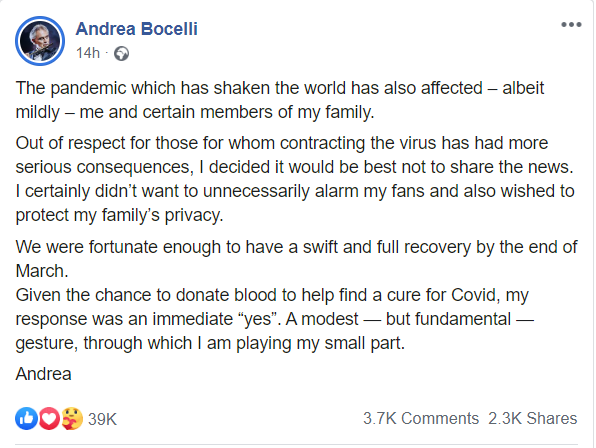
Task: Click the 'Andrea' signature at post end
Action: pyautogui.click(x=43, y=374)
